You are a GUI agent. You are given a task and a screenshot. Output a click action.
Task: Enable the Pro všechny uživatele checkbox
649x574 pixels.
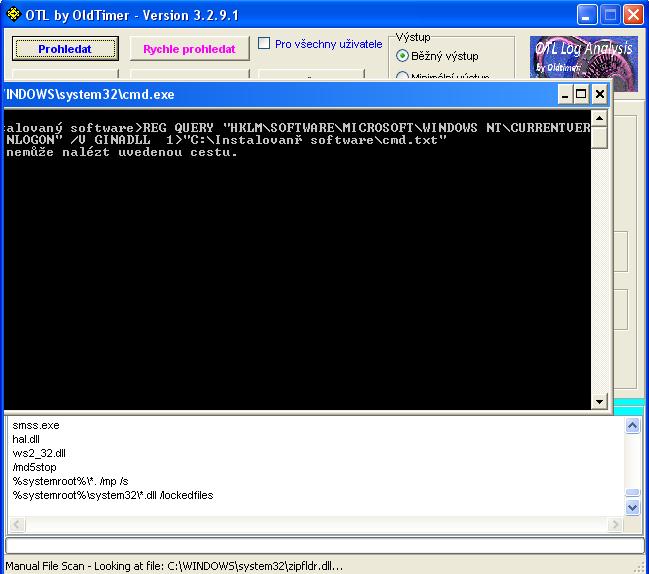click(x=264, y=43)
